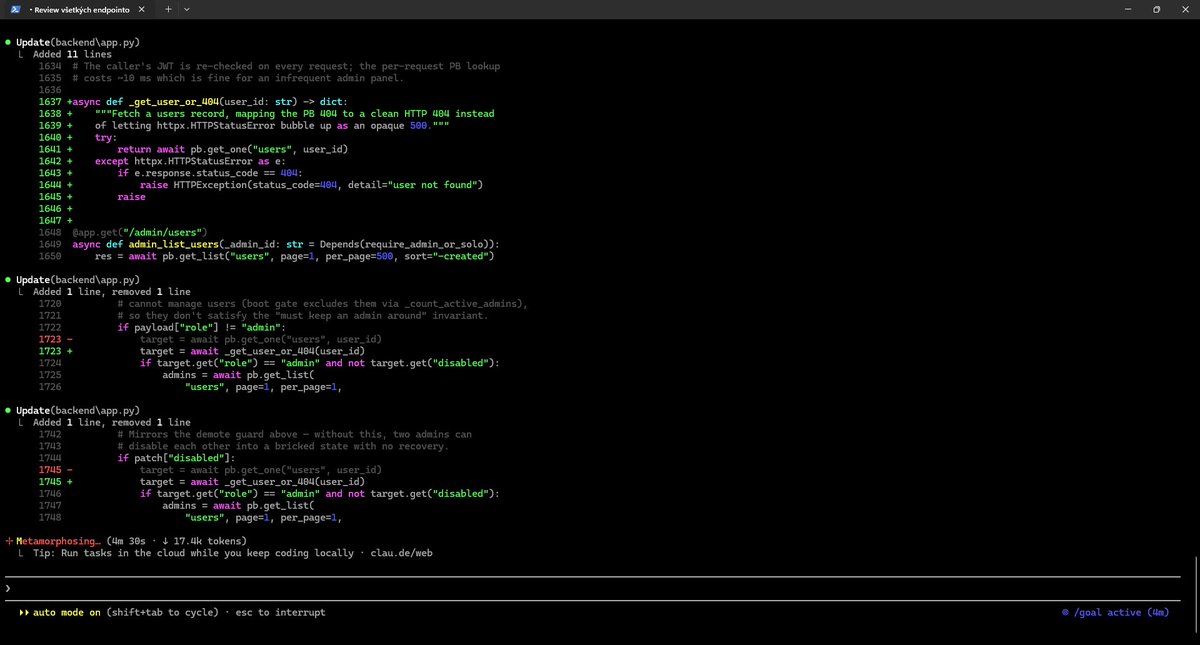Image resolution: width=1200 pixels, height=645 pixels.
Task: Click line 1722 'if payload["role"] != "admin":'
Action: [x=202, y=327]
